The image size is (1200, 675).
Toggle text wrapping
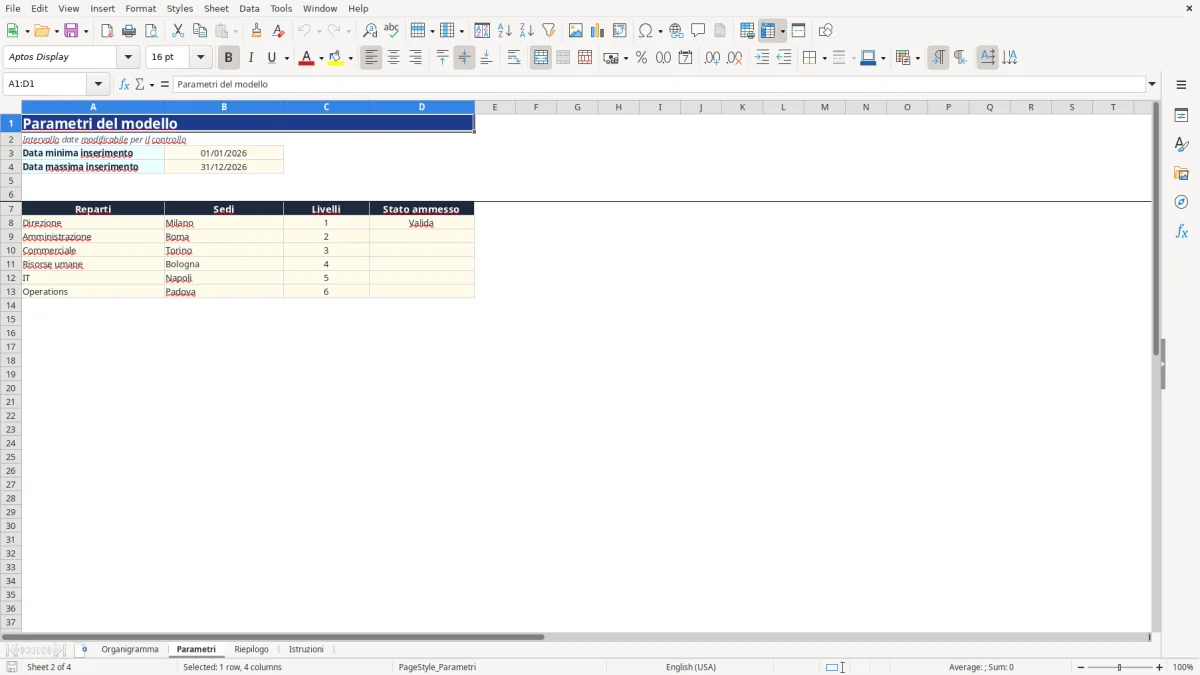[x=514, y=58]
